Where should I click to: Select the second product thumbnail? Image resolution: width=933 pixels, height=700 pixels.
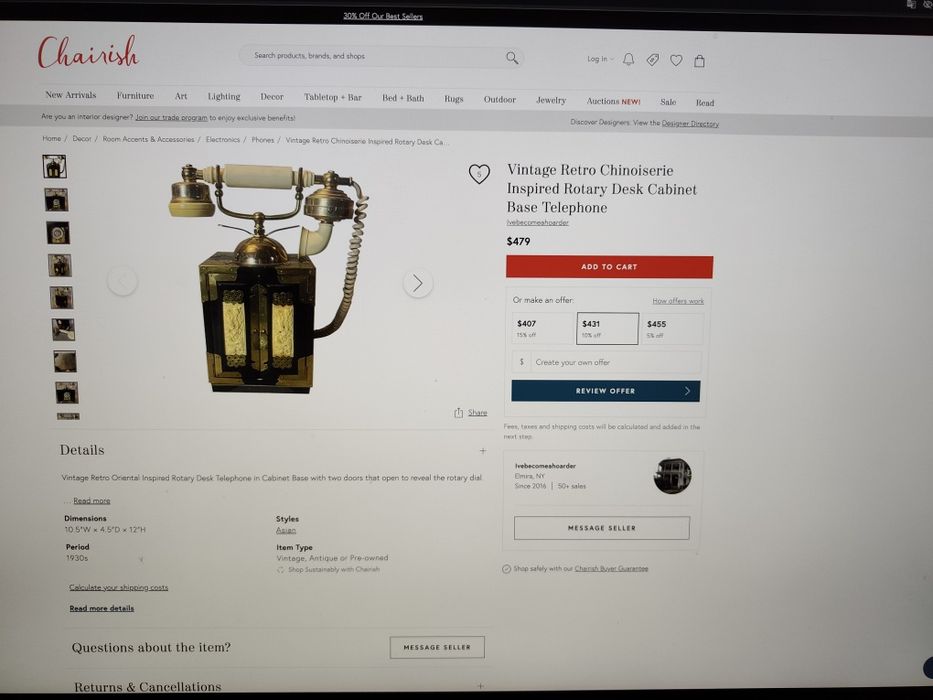(57, 200)
